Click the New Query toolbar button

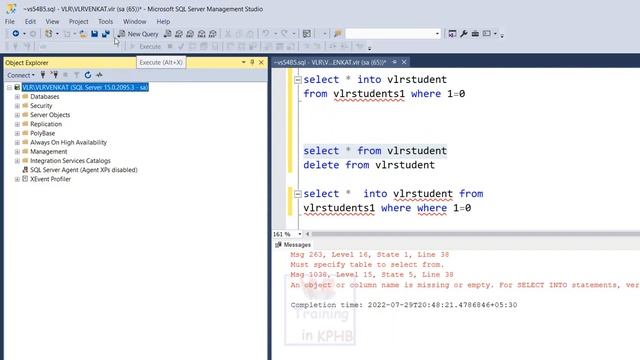138,34
